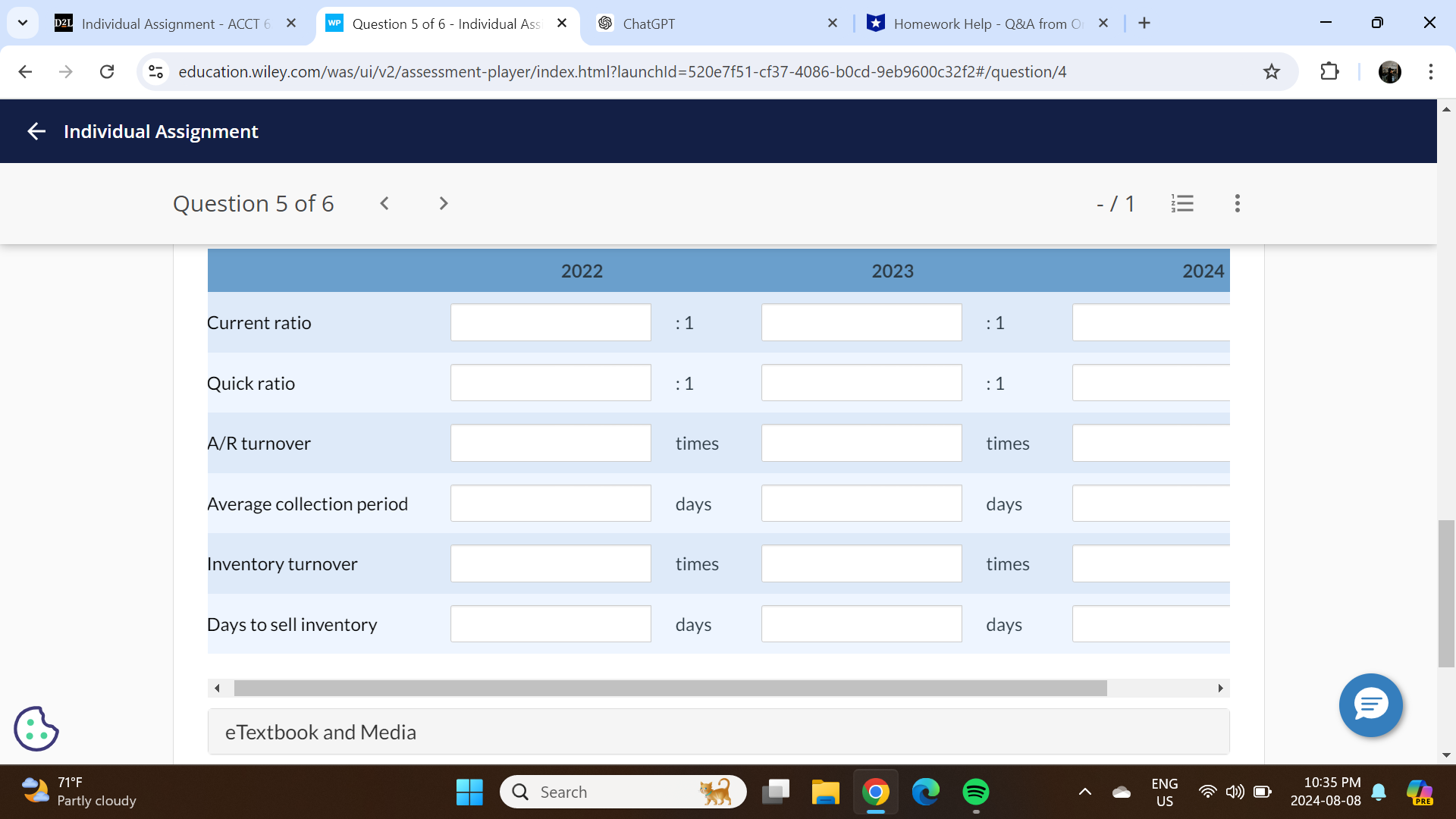Open the browser extensions puzzle icon
This screenshot has width=1456, height=819.
coord(1329,72)
